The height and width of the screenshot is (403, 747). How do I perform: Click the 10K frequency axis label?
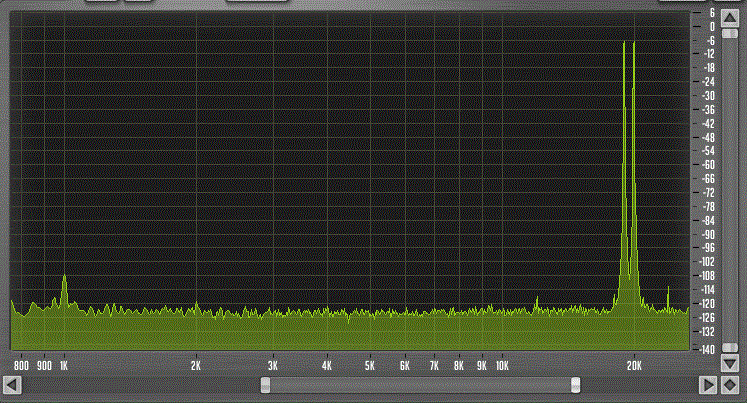click(502, 366)
